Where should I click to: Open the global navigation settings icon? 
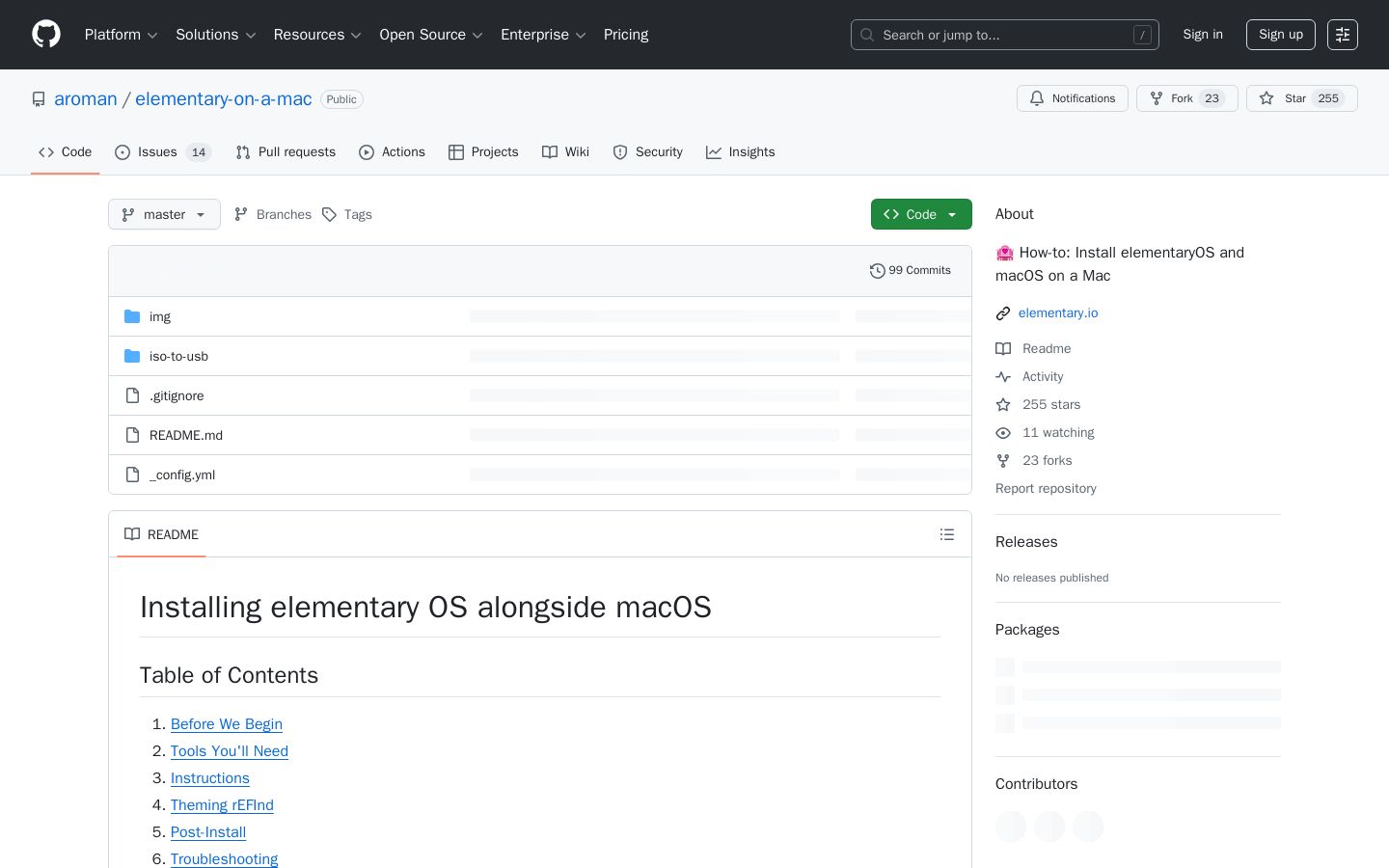[x=1343, y=35]
